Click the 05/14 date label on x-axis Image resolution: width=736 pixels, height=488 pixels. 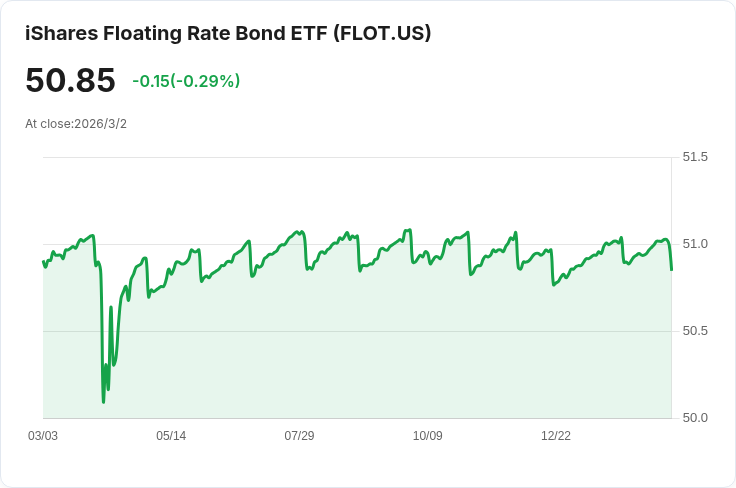171,436
